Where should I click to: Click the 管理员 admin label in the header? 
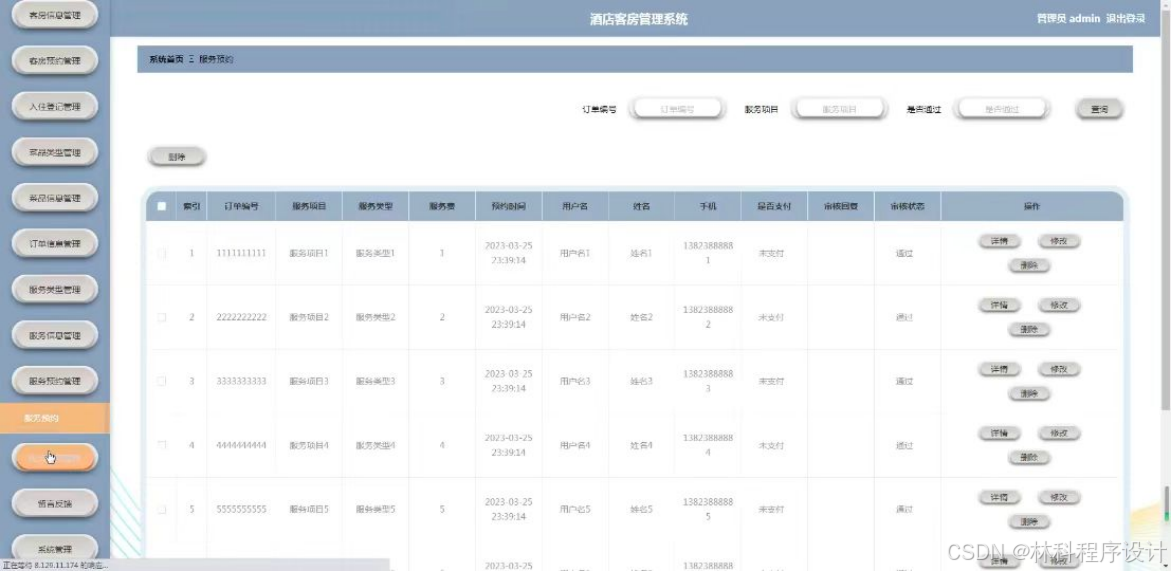pyautogui.click(x=1068, y=19)
